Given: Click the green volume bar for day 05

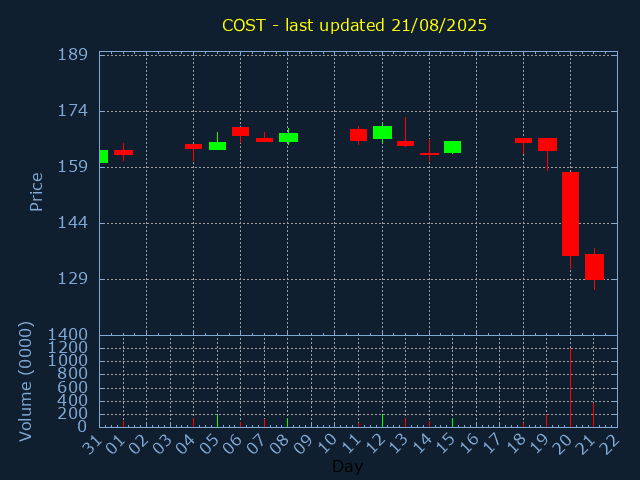Looking at the screenshot, I should (217, 421).
